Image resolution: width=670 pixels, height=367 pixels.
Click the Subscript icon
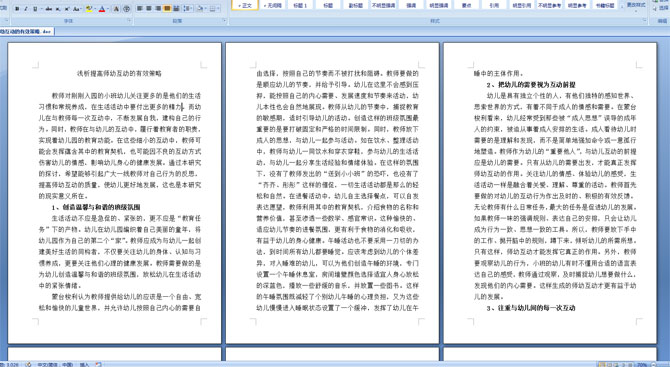(x=58, y=9)
